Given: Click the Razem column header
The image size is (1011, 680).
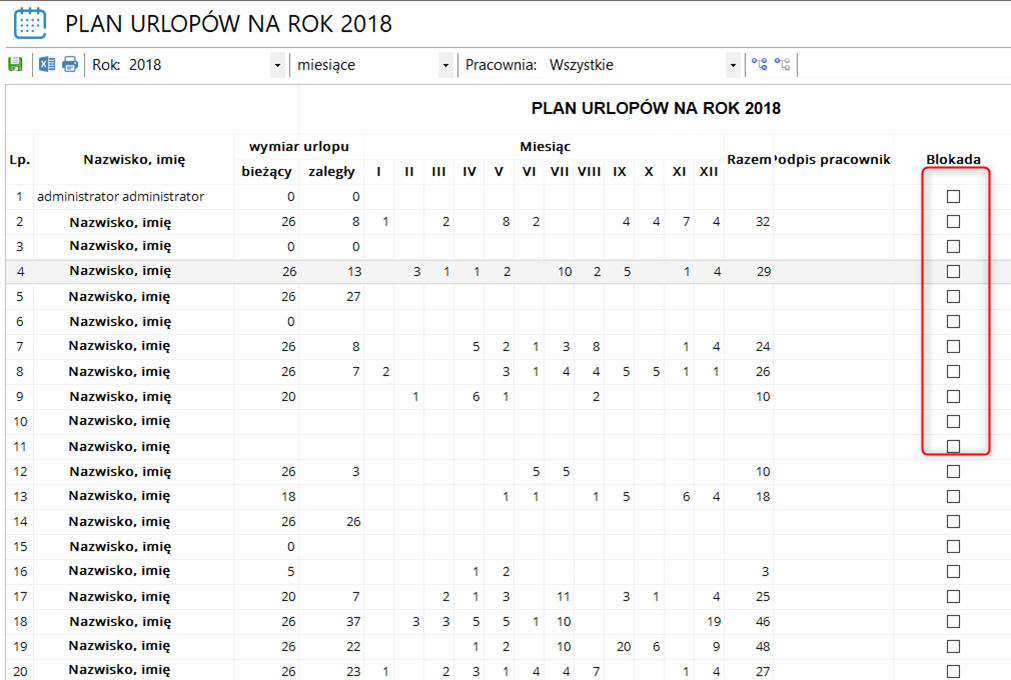Looking at the screenshot, I should pos(749,159).
